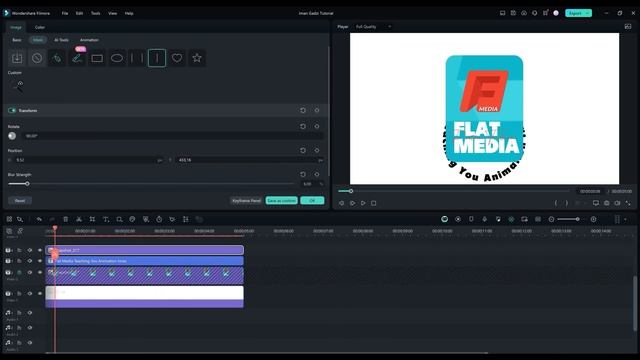Choose the ellipse mask shape
This screenshot has height=360, width=640.
tap(117, 58)
